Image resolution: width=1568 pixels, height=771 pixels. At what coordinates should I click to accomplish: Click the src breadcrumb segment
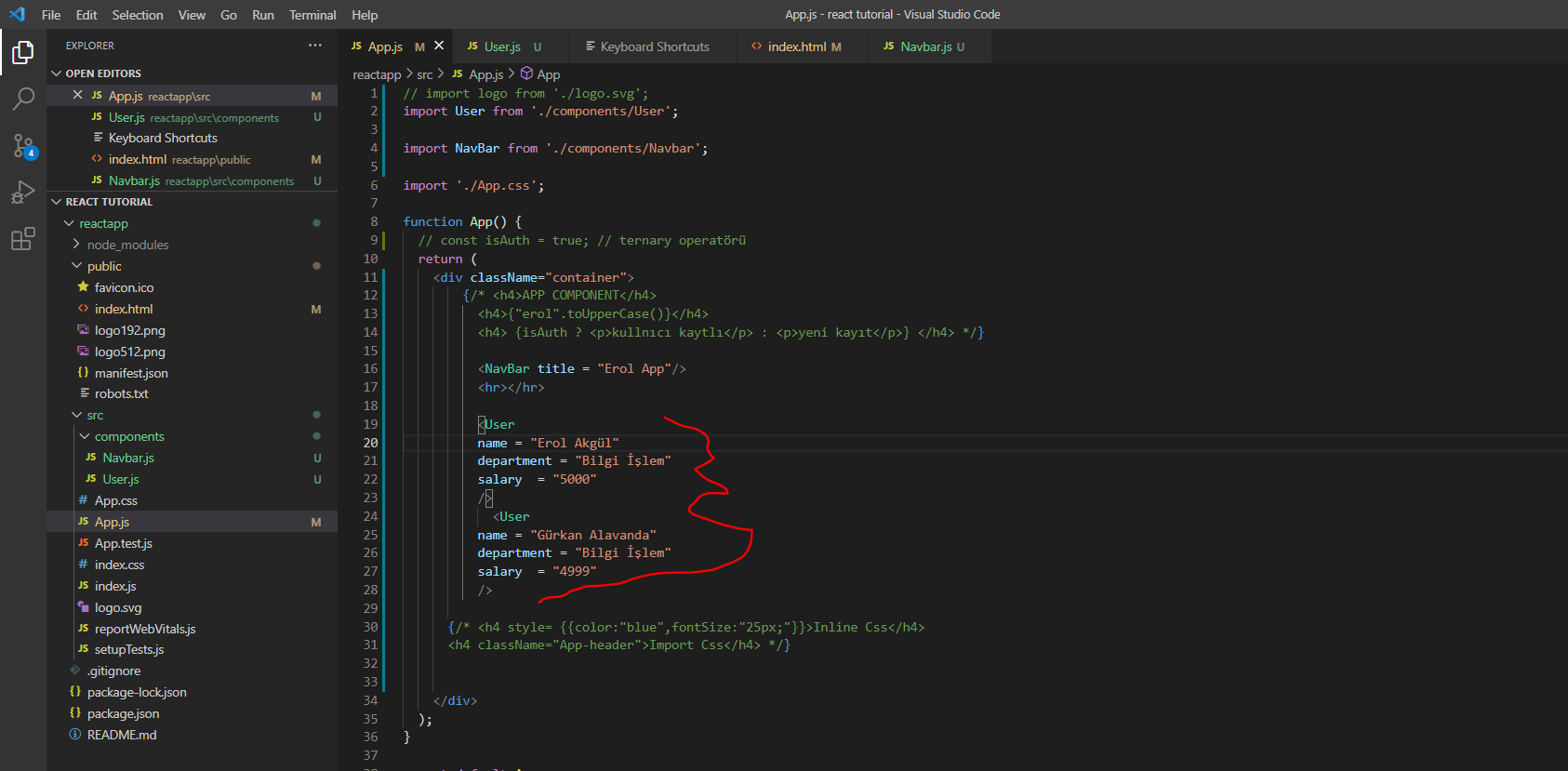[x=424, y=74]
